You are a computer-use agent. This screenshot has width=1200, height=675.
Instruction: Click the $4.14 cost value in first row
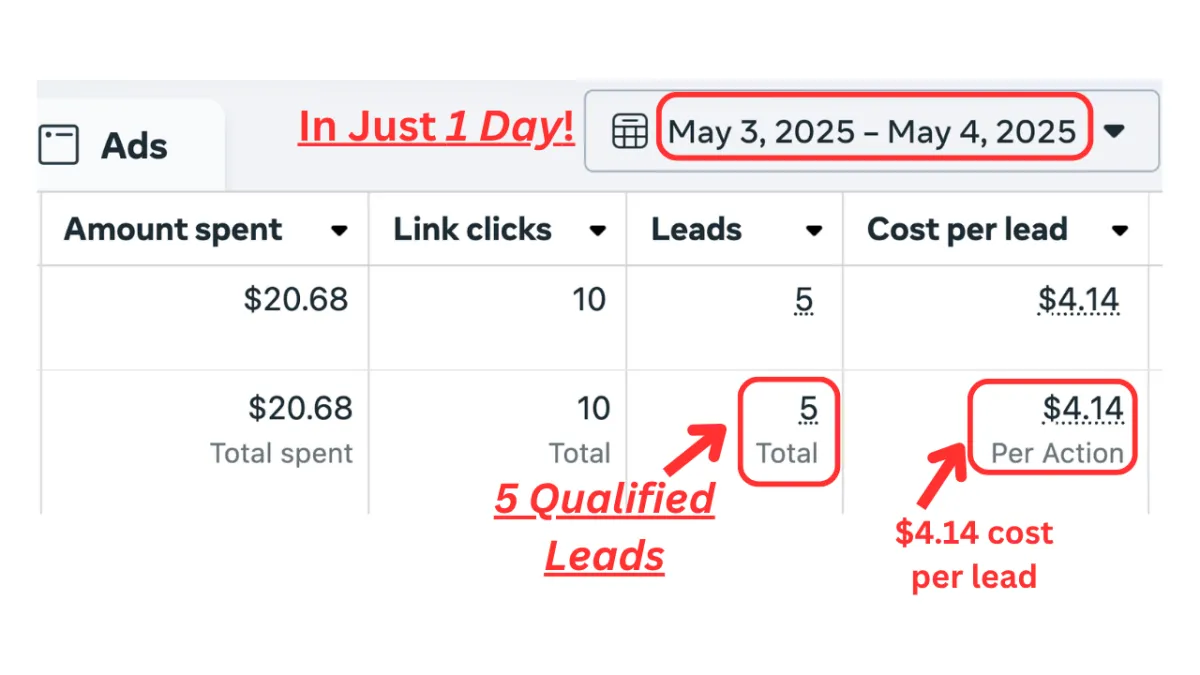(1078, 300)
